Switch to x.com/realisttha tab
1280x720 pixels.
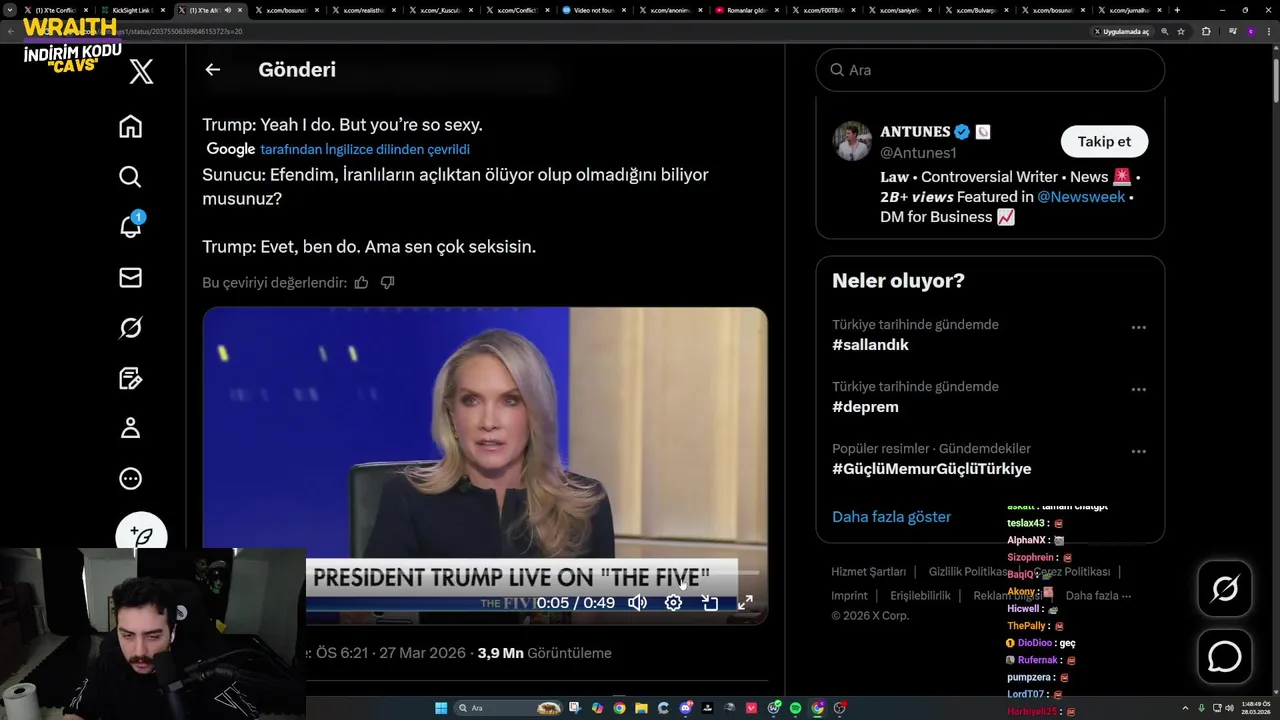[364, 10]
